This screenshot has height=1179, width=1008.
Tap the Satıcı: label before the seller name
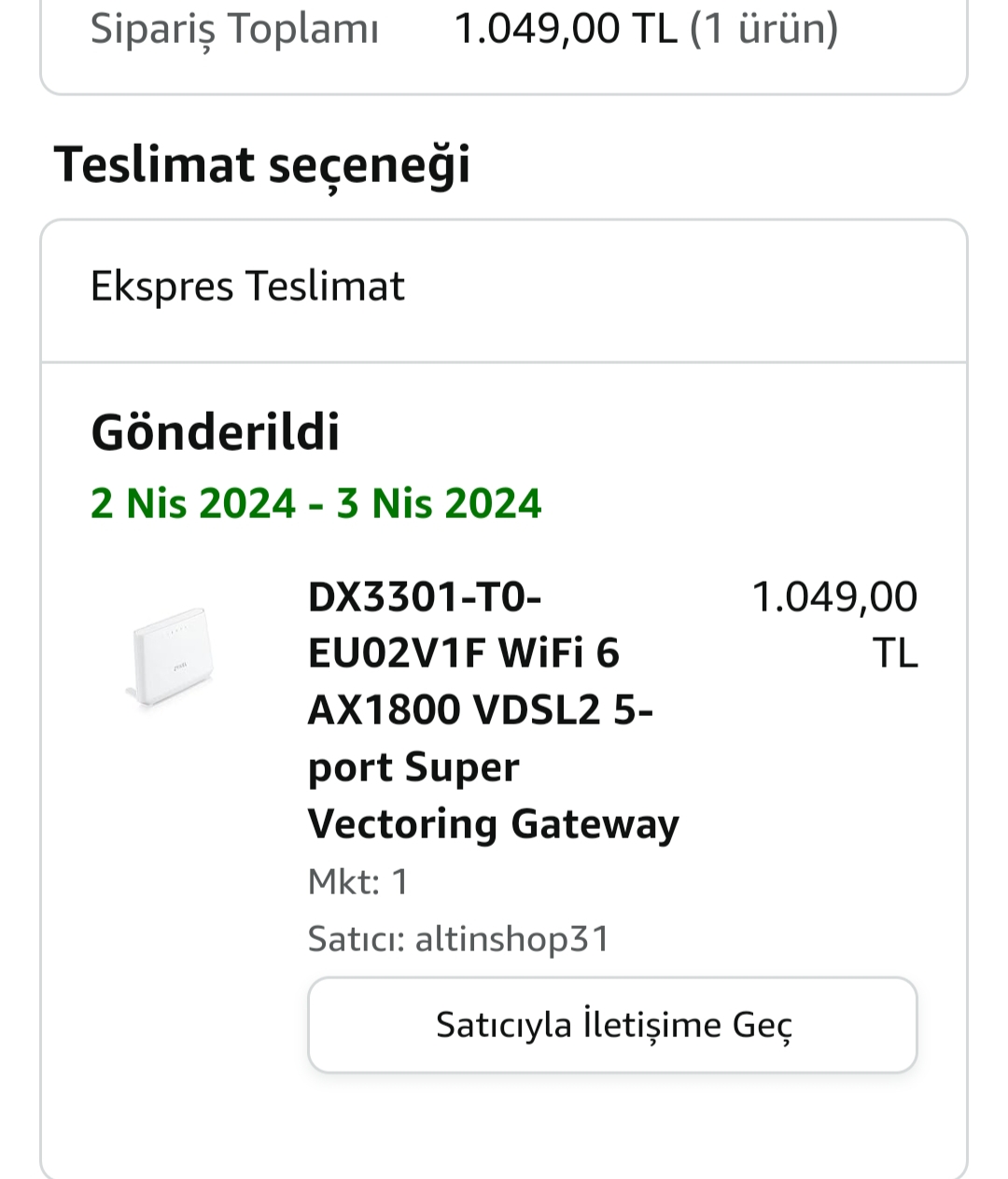(356, 938)
